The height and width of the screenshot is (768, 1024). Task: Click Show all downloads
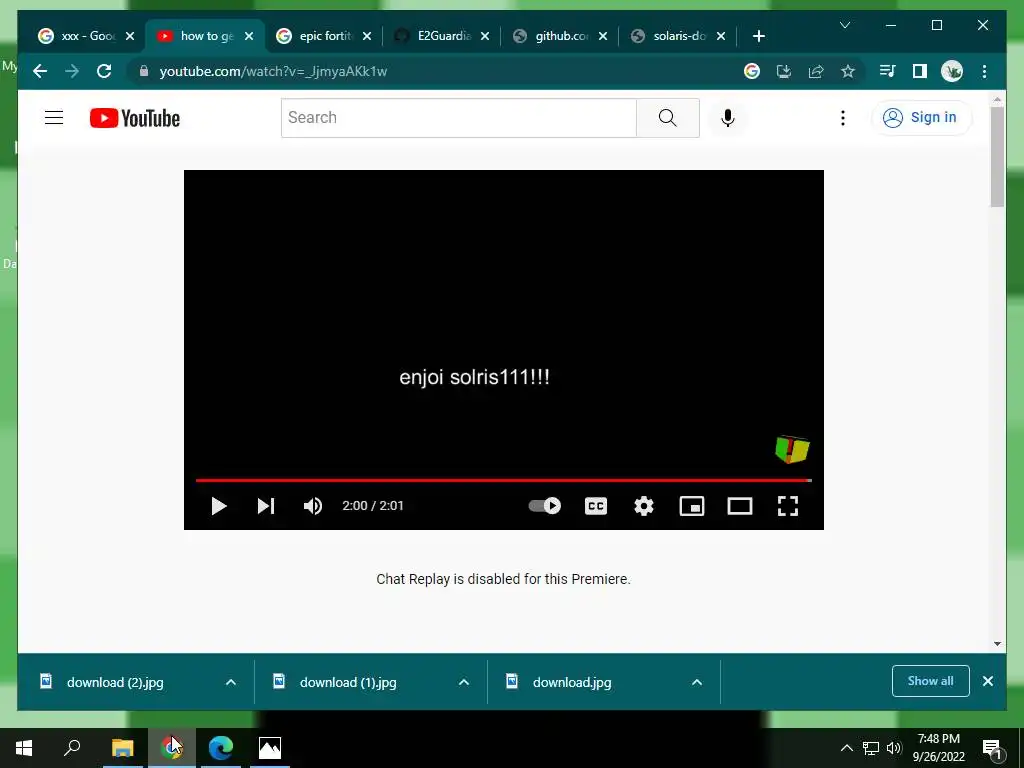click(931, 681)
